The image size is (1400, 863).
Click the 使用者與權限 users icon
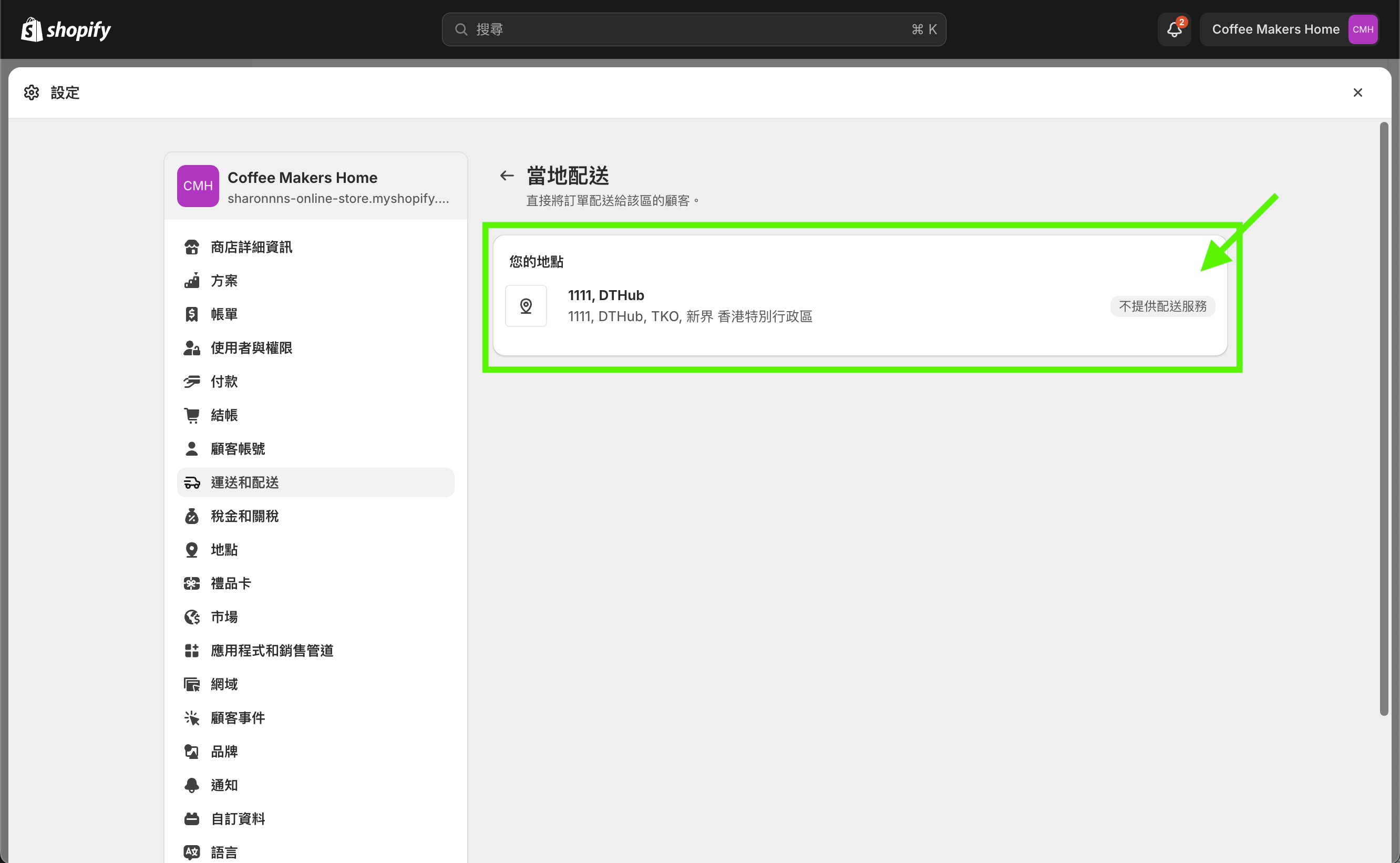pos(192,348)
